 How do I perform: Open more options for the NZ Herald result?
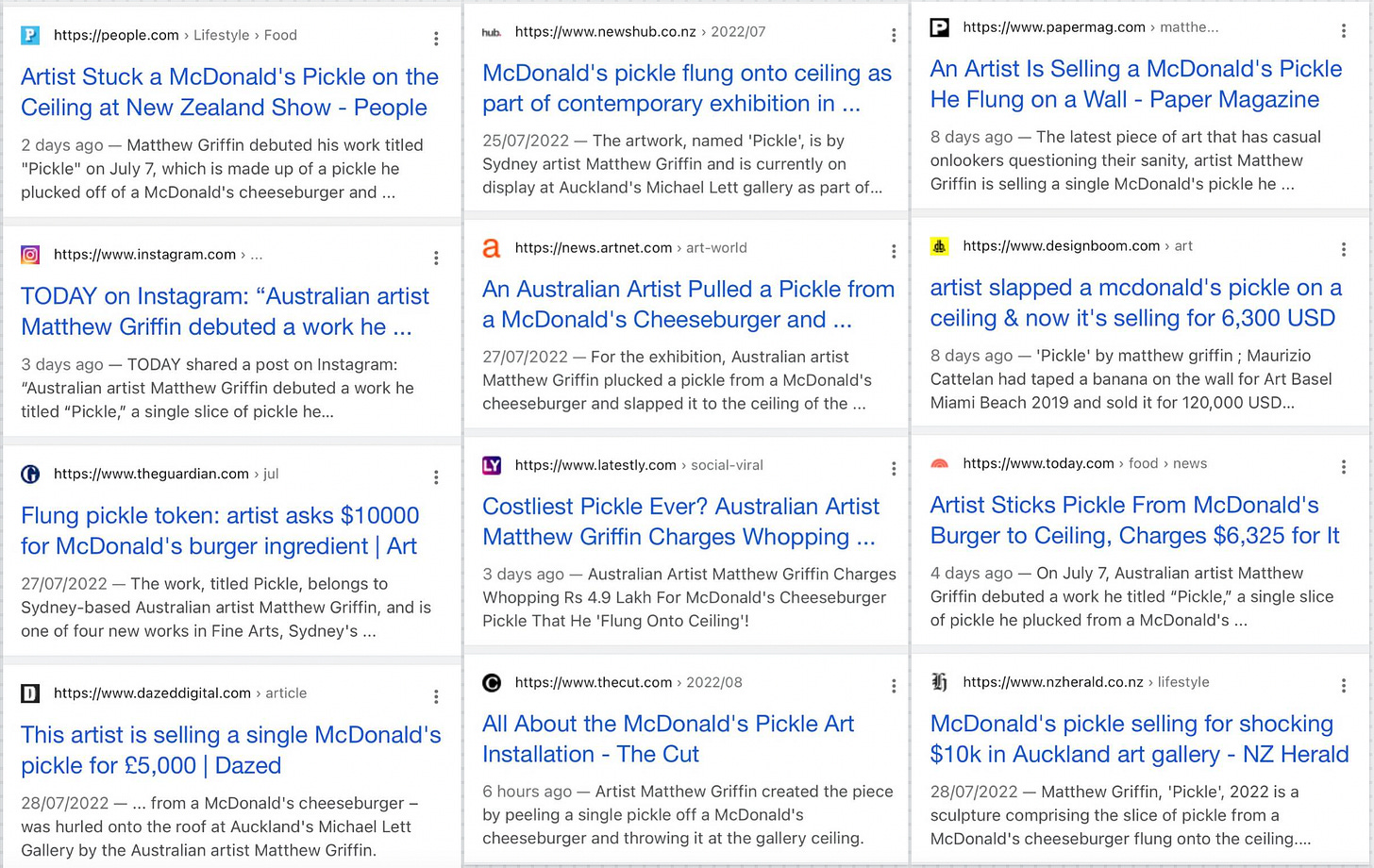coord(1344,685)
